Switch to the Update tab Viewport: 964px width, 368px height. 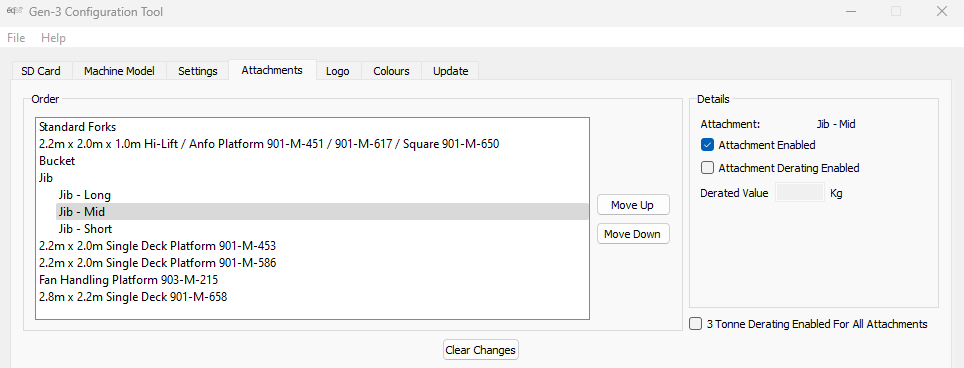pos(451,71)
